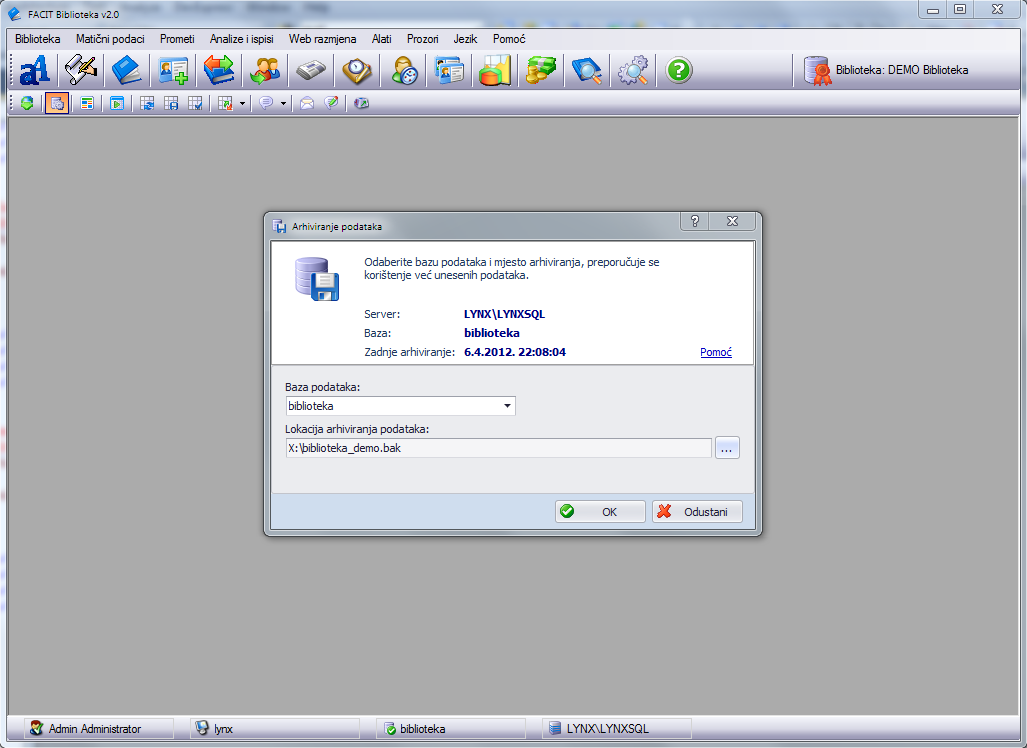
Task: Click the newspaper icon in toolbar
Action: pyautogui.click(x=310, y=71)
